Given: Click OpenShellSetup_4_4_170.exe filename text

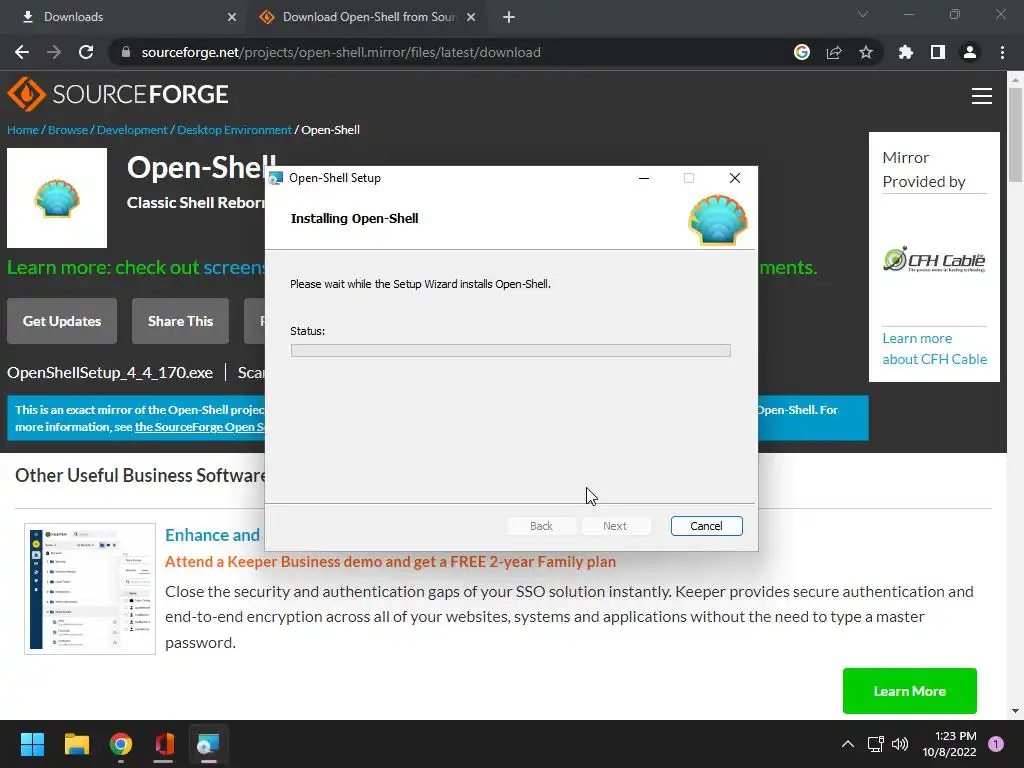Looking at the screenshot, I should 110,373.
